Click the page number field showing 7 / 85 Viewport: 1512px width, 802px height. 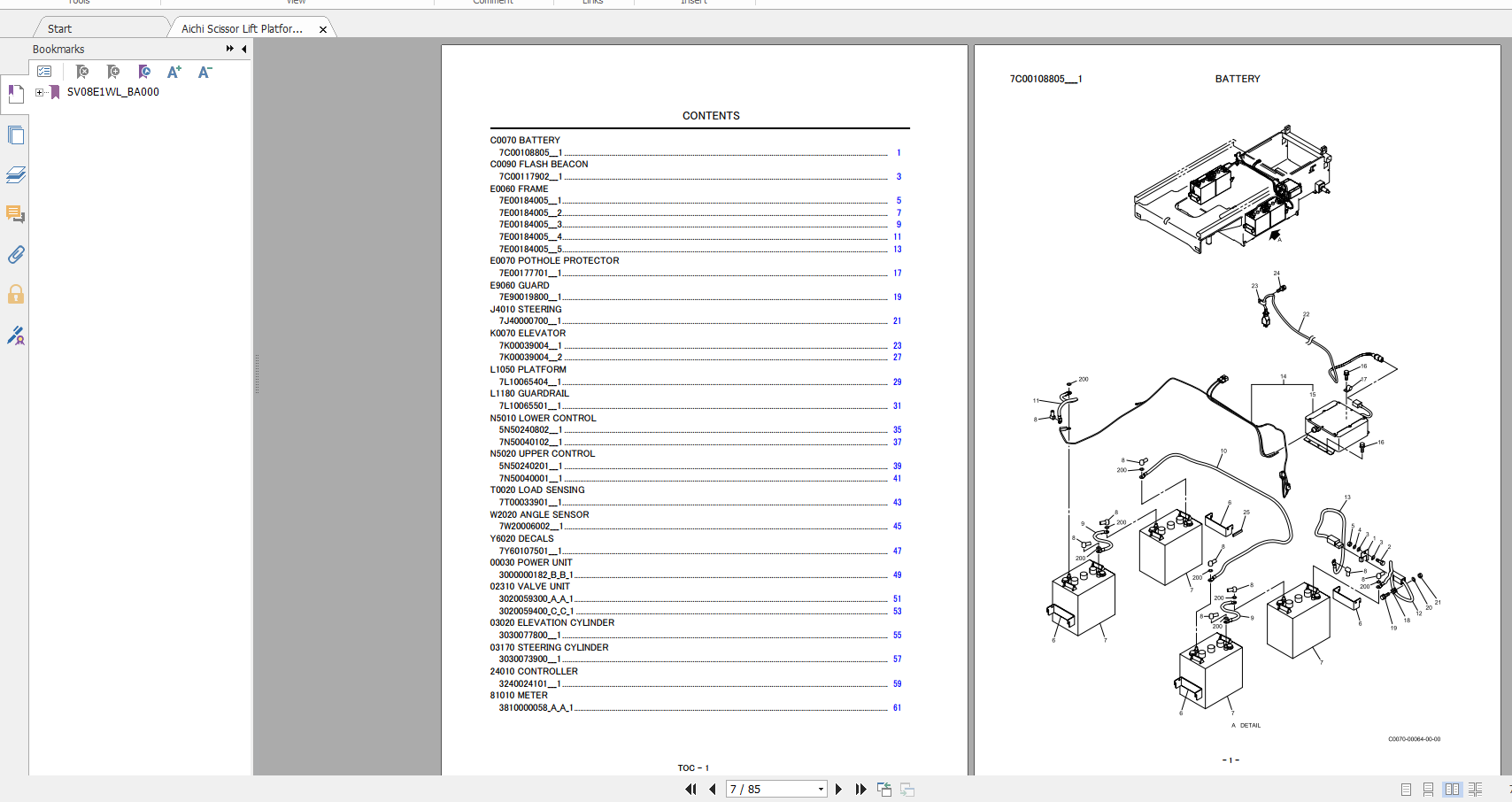pyautogui.click(x=770, y=789)
